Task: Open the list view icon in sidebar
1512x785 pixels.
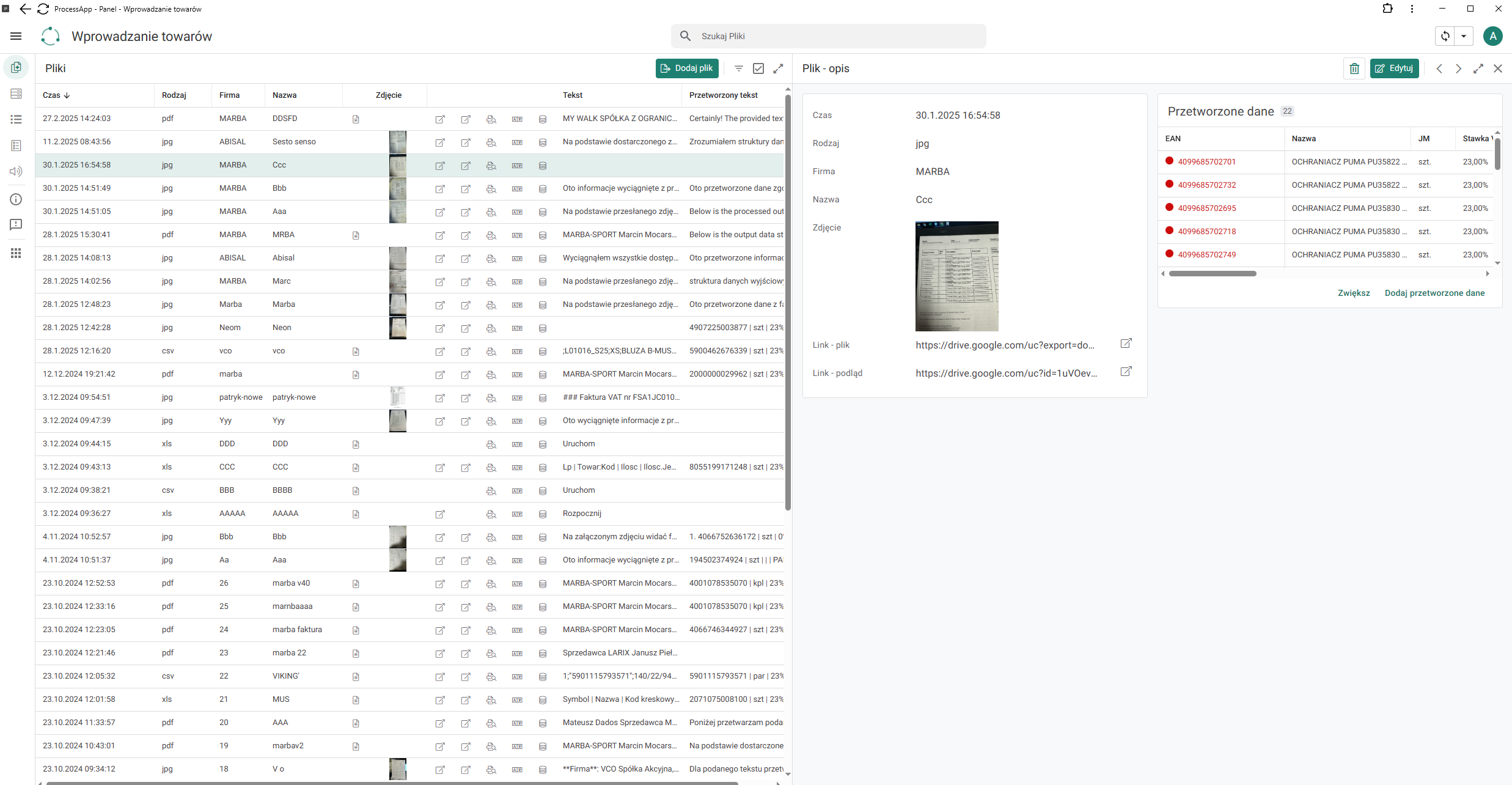Action: click(x=16, y=119)
